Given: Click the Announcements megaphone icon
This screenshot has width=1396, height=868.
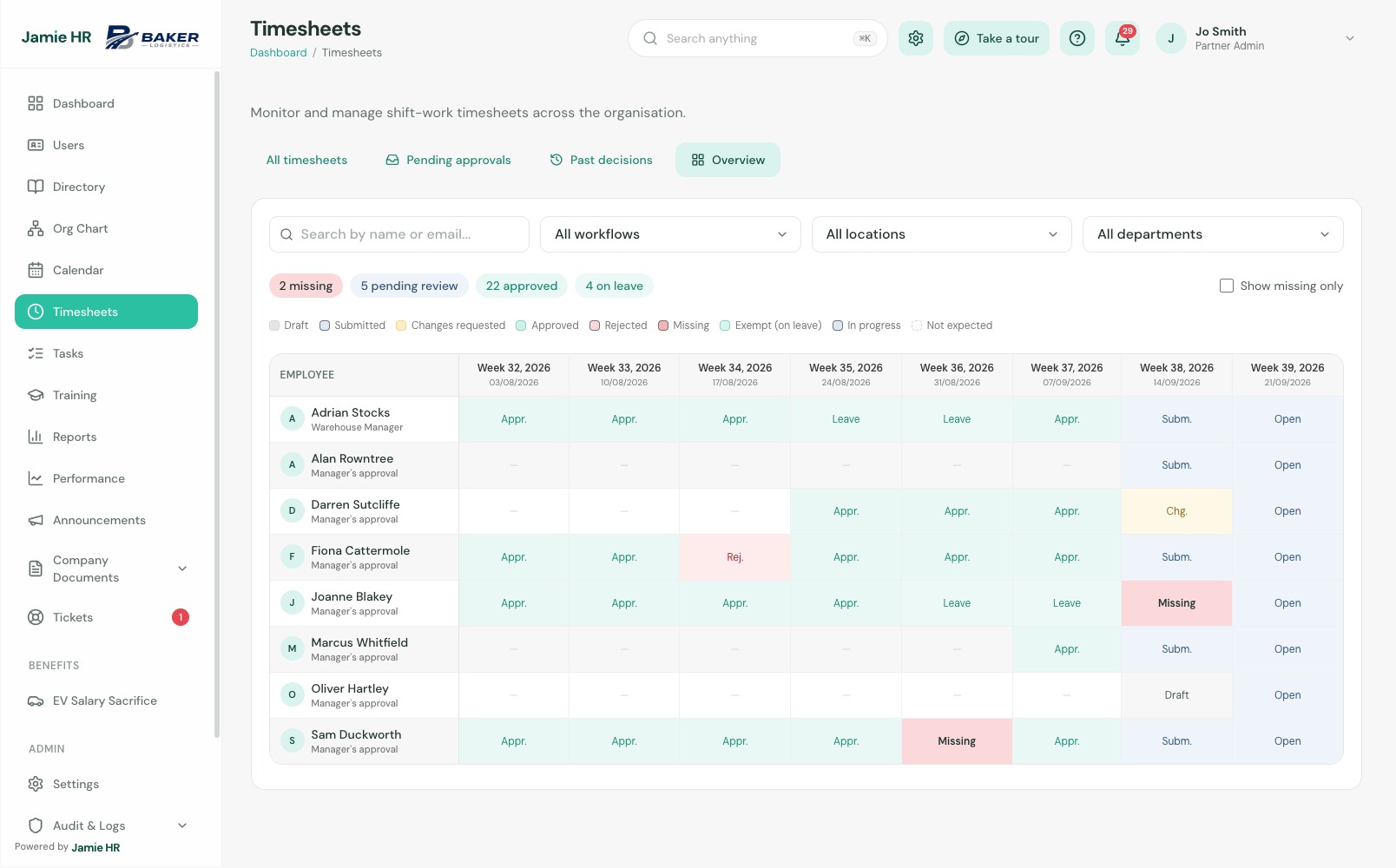Looking at the screenshot, I should tap(36, 520).
